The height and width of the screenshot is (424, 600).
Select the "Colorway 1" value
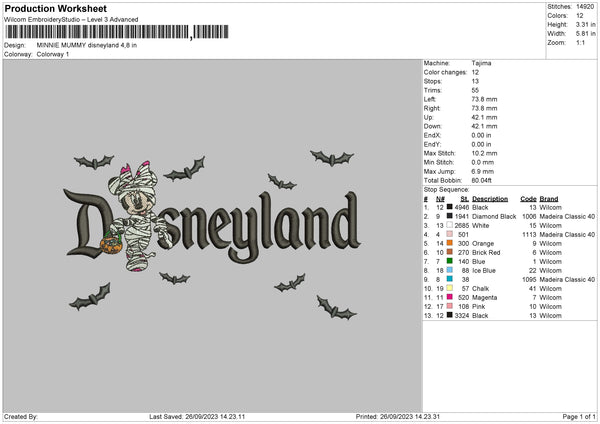pos(53,54)
